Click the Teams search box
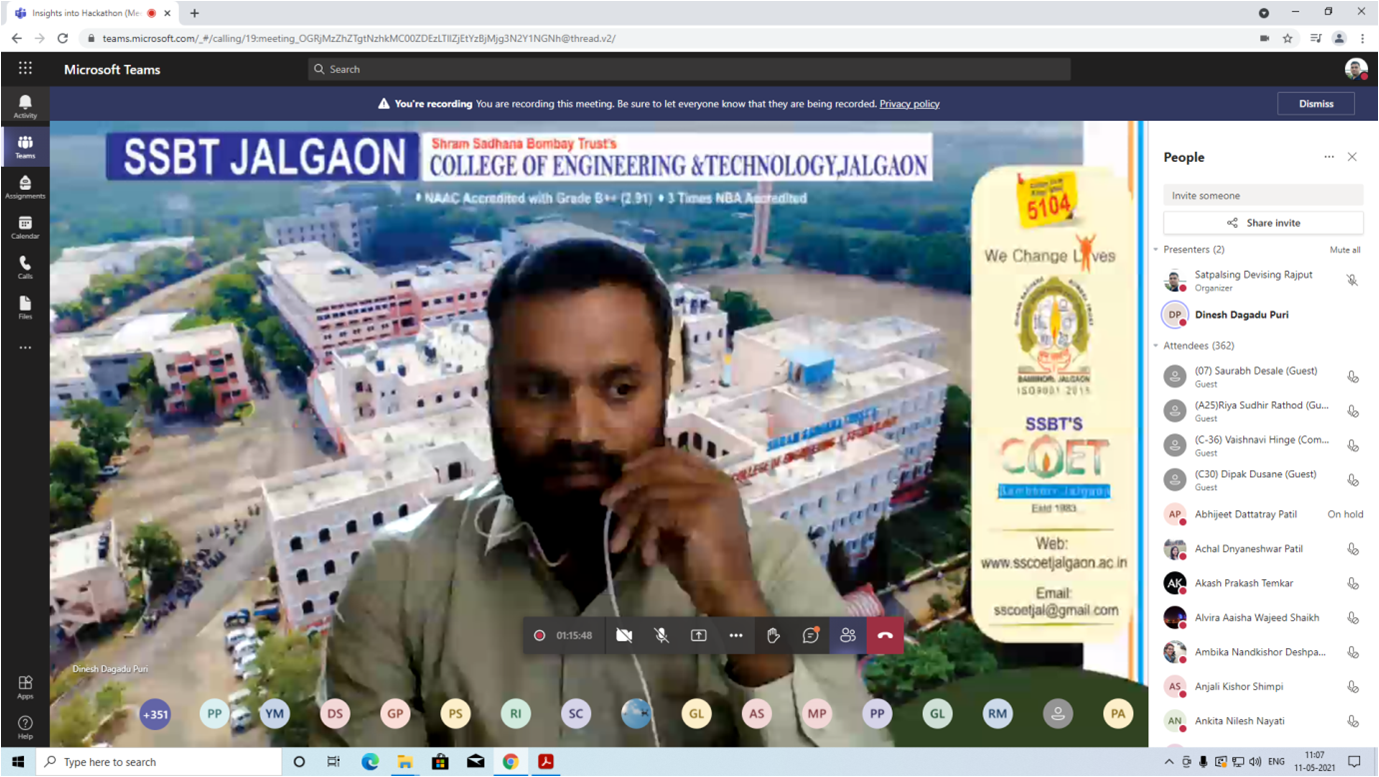Image resolution: width=1379 pixels, height=777 pixels. coord(689,69)
